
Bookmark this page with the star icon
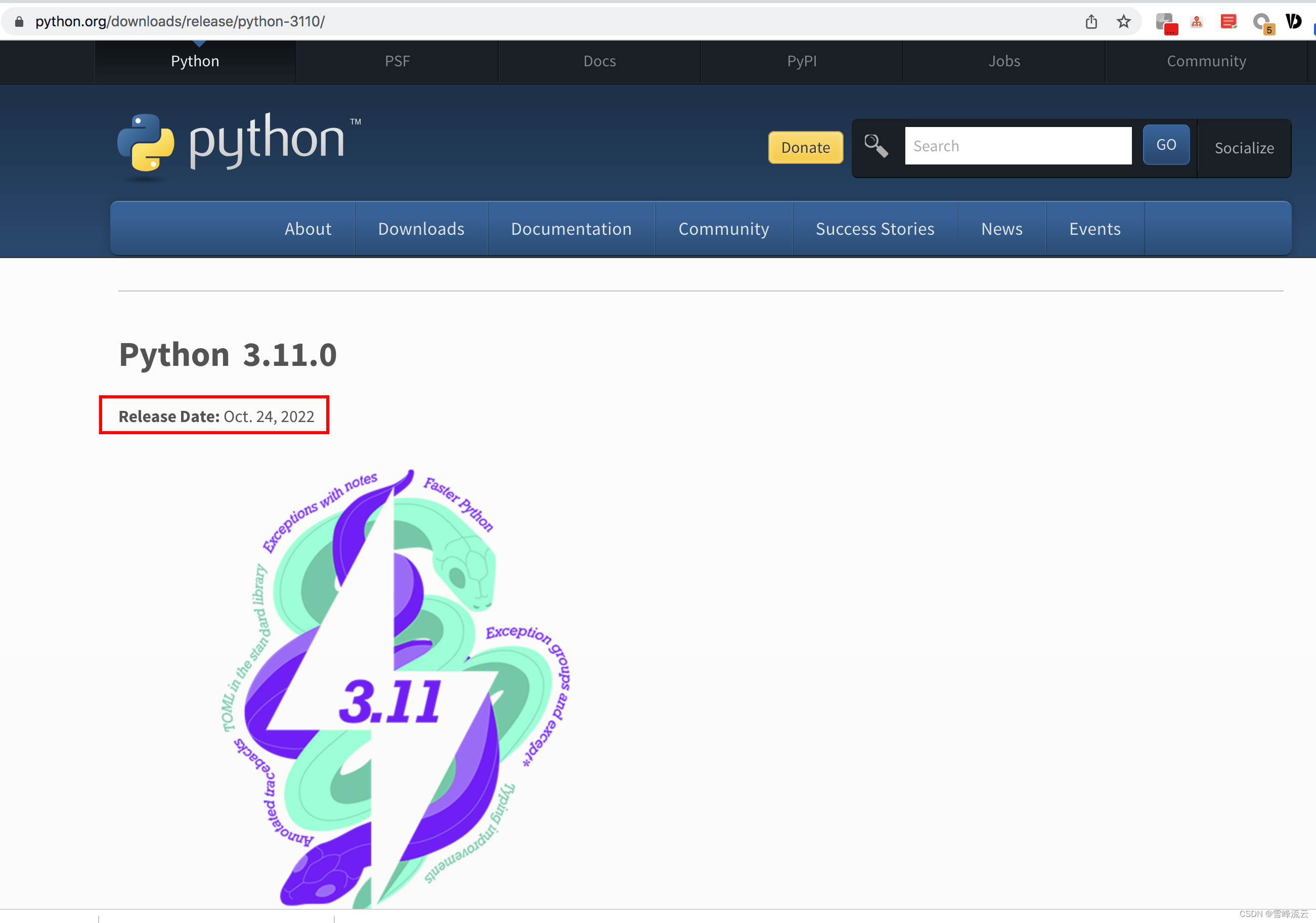pos(1123,22)
